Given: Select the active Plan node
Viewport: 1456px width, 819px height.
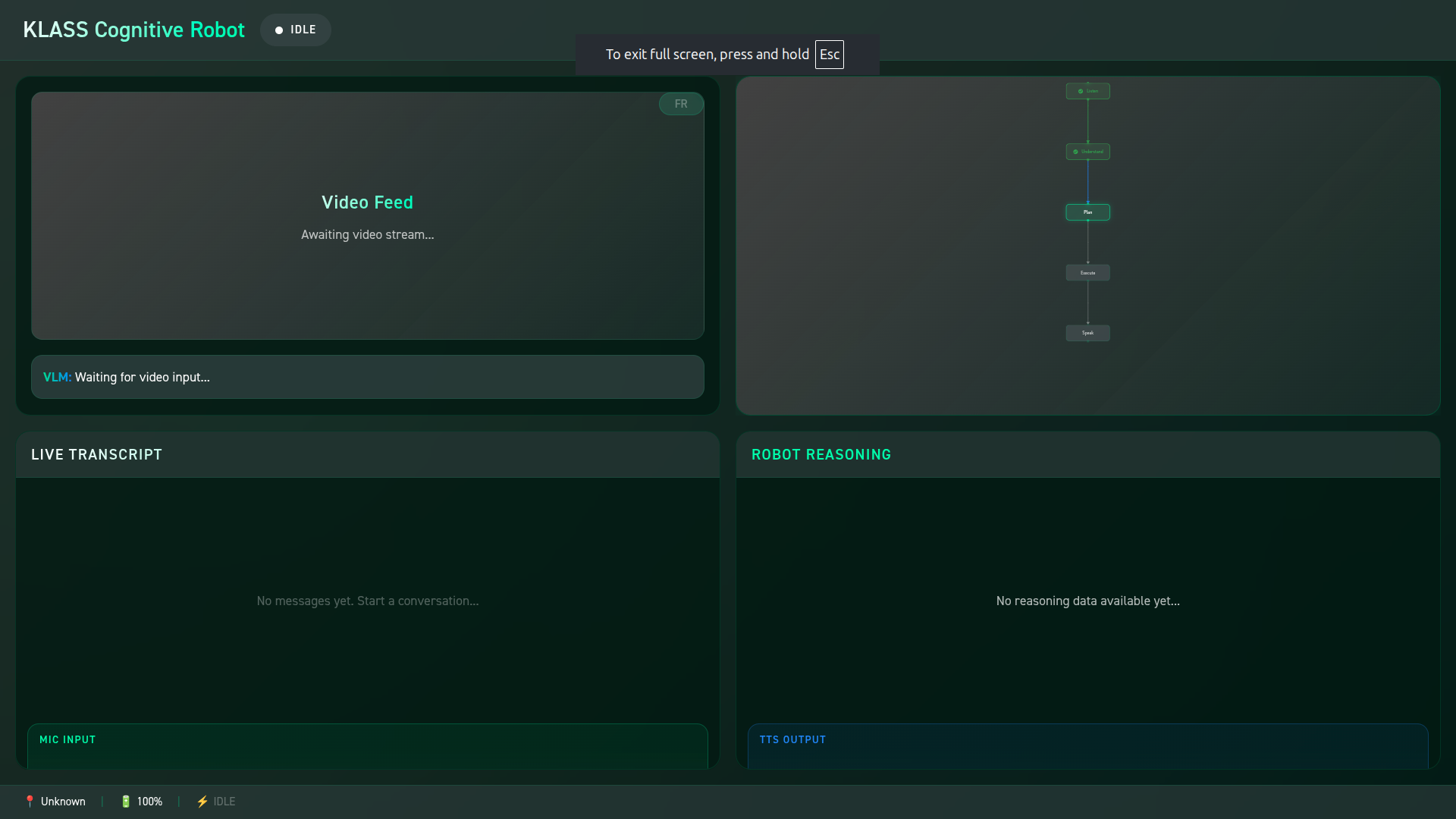Looking at the screenshot, I should pos(1087,212).
